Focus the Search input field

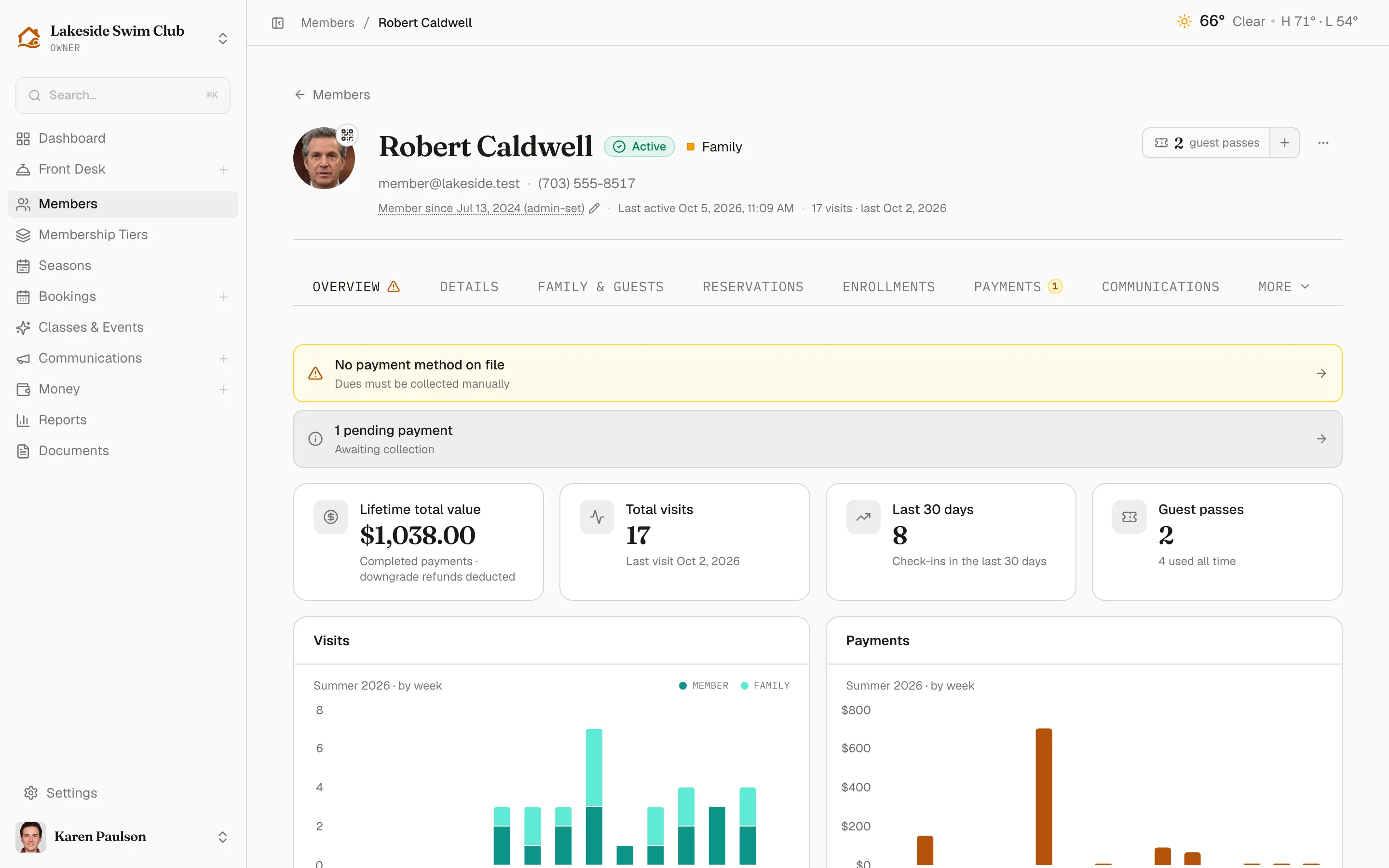[x=123, y=95]
